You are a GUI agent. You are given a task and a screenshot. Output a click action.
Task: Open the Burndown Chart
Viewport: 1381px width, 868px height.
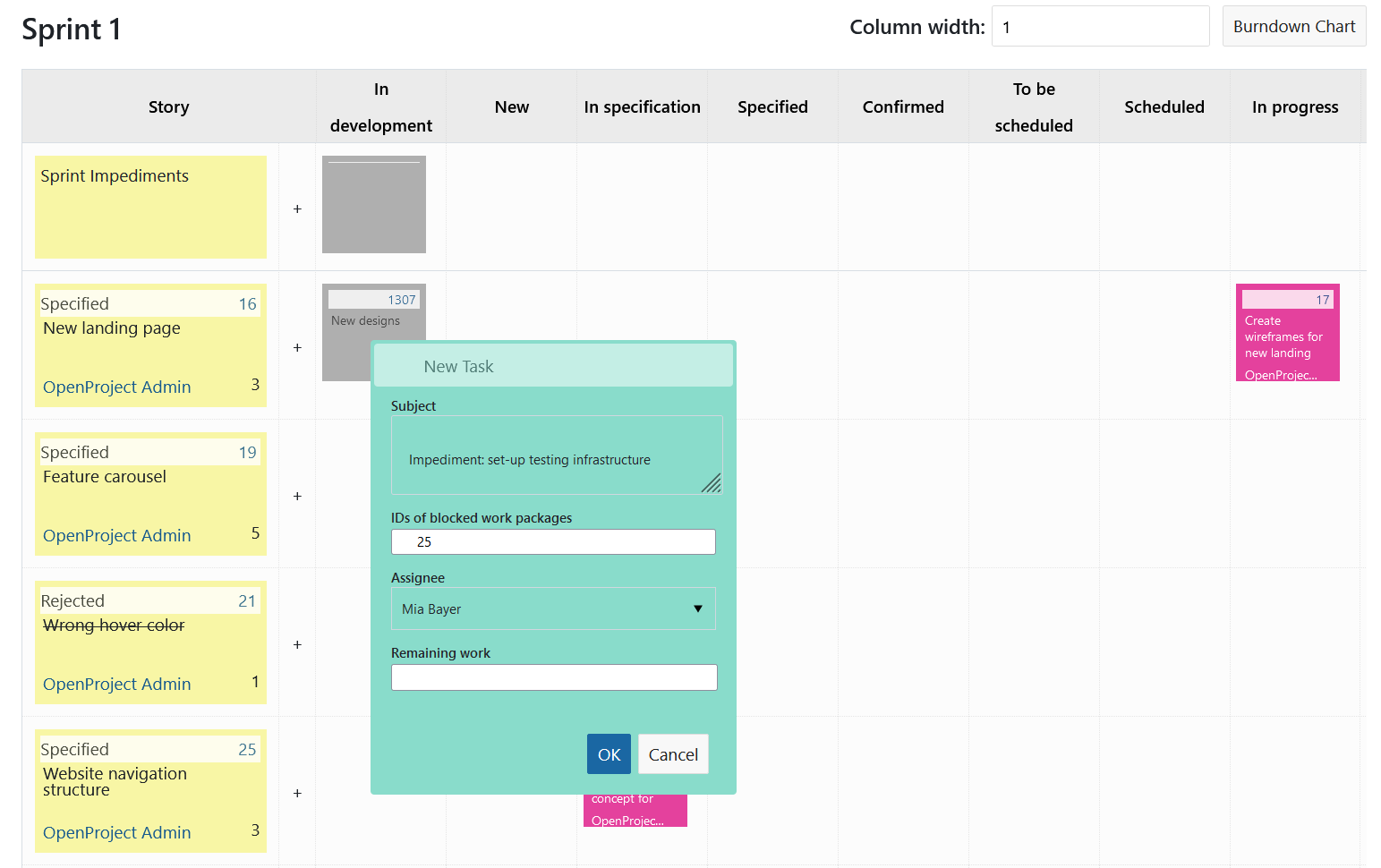tap(1293, 27)
